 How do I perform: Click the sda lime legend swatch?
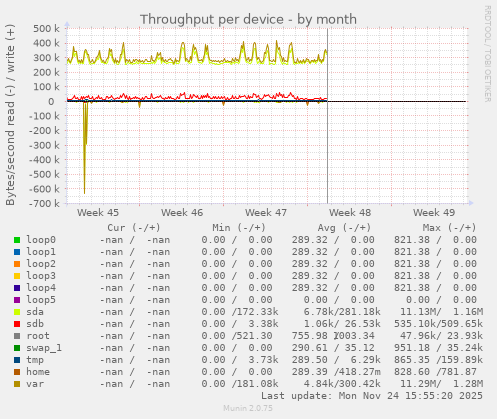pos(17,312)
